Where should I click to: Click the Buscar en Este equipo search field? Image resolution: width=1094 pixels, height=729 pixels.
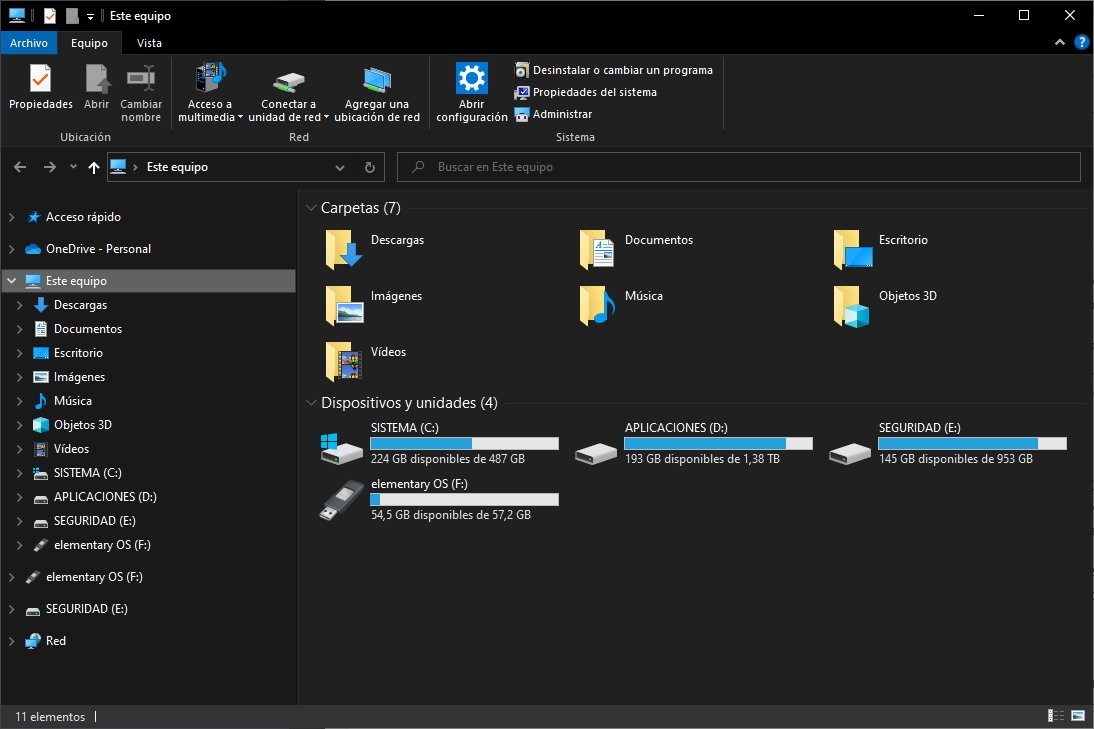tap(739, 167)
